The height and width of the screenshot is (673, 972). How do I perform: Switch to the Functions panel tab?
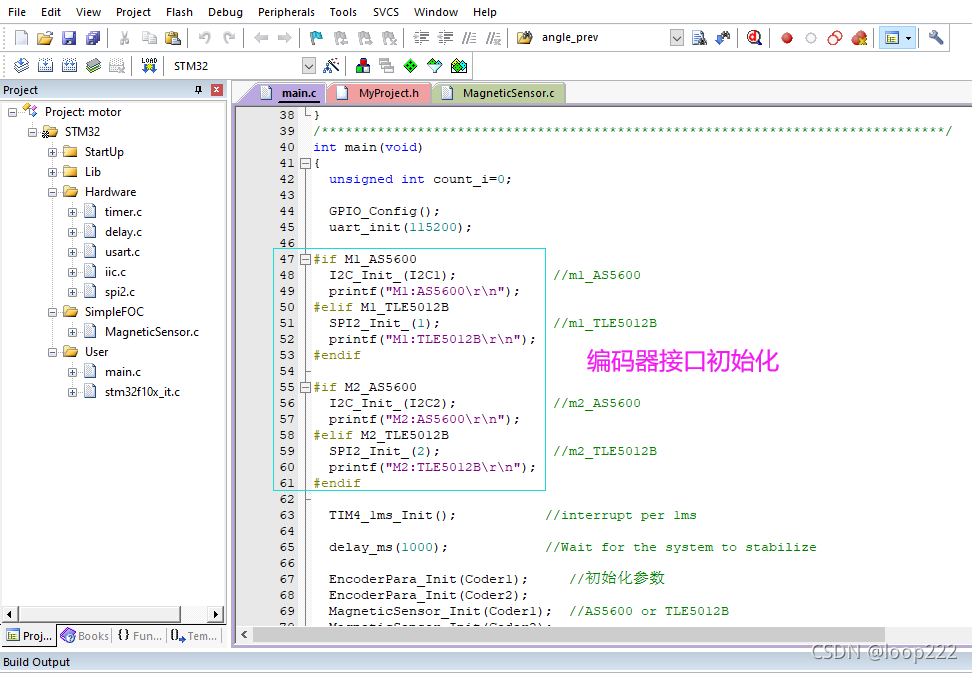coord(139,636)
